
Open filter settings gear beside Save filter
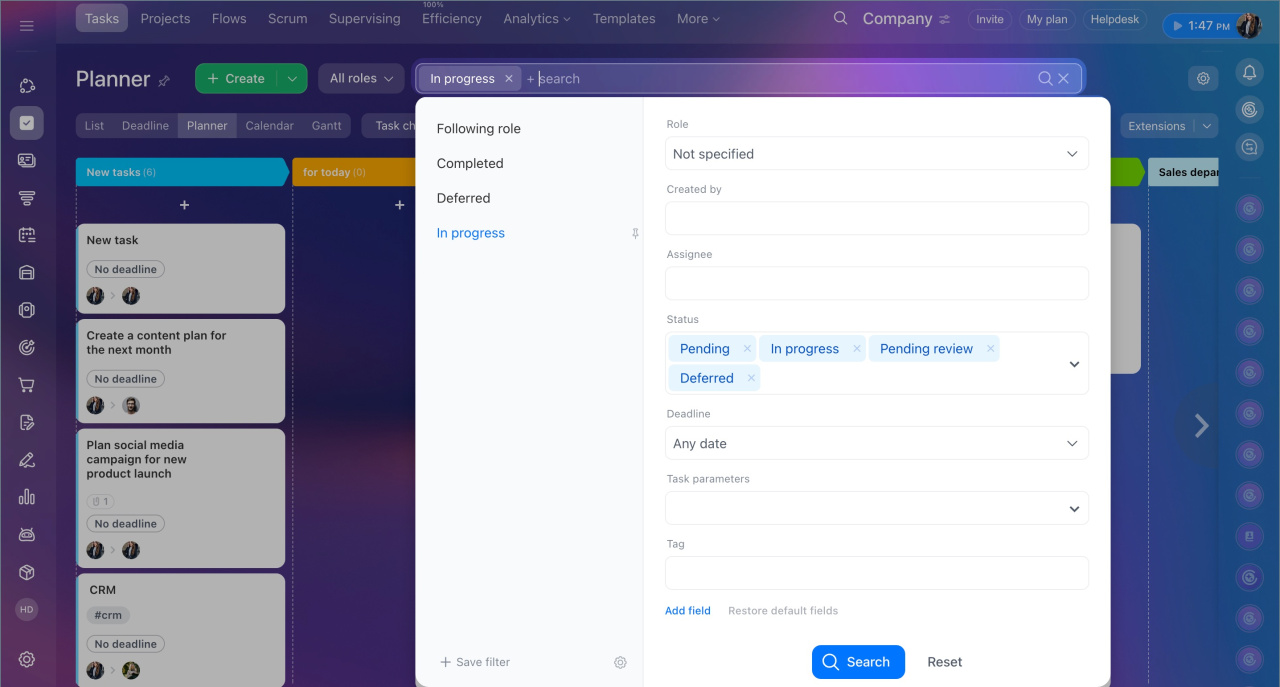(x=620, y=662)
